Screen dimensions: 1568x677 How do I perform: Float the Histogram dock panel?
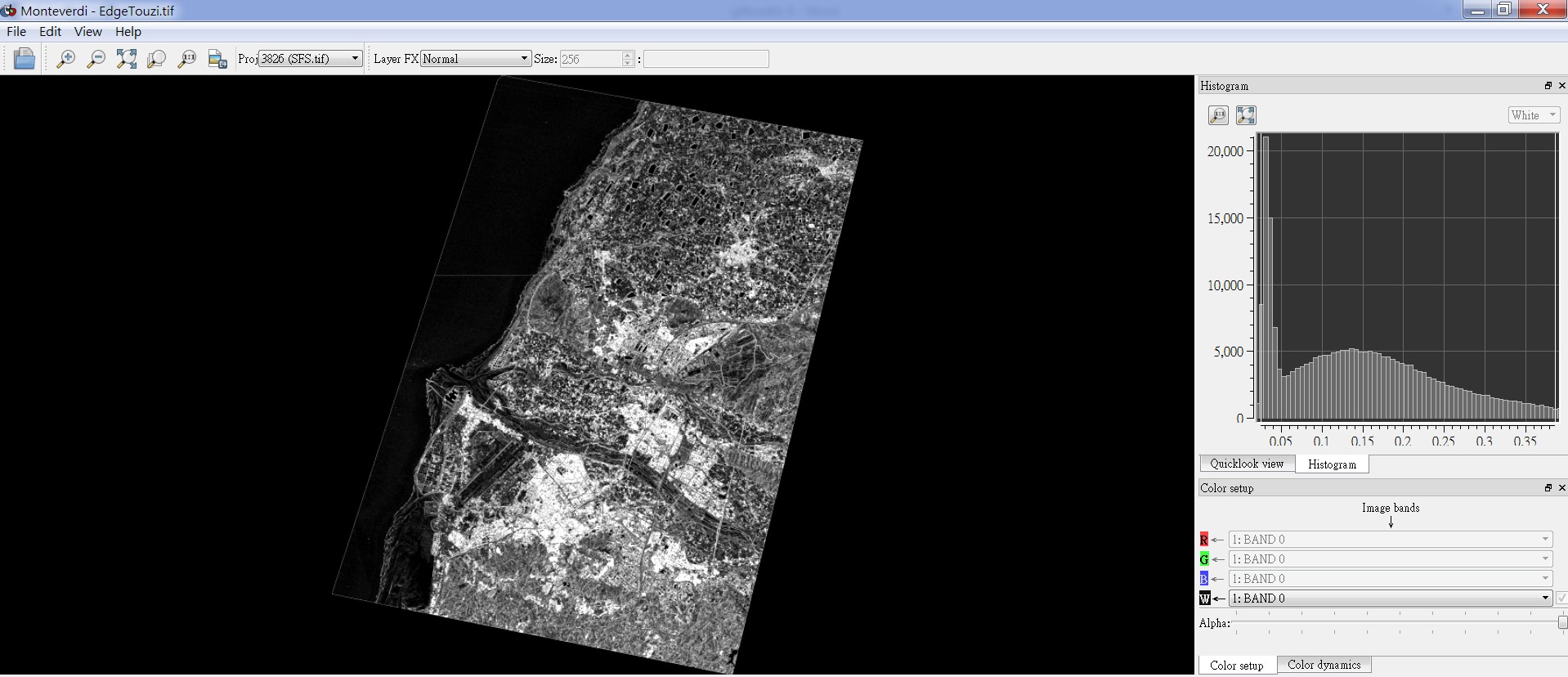1548,86
